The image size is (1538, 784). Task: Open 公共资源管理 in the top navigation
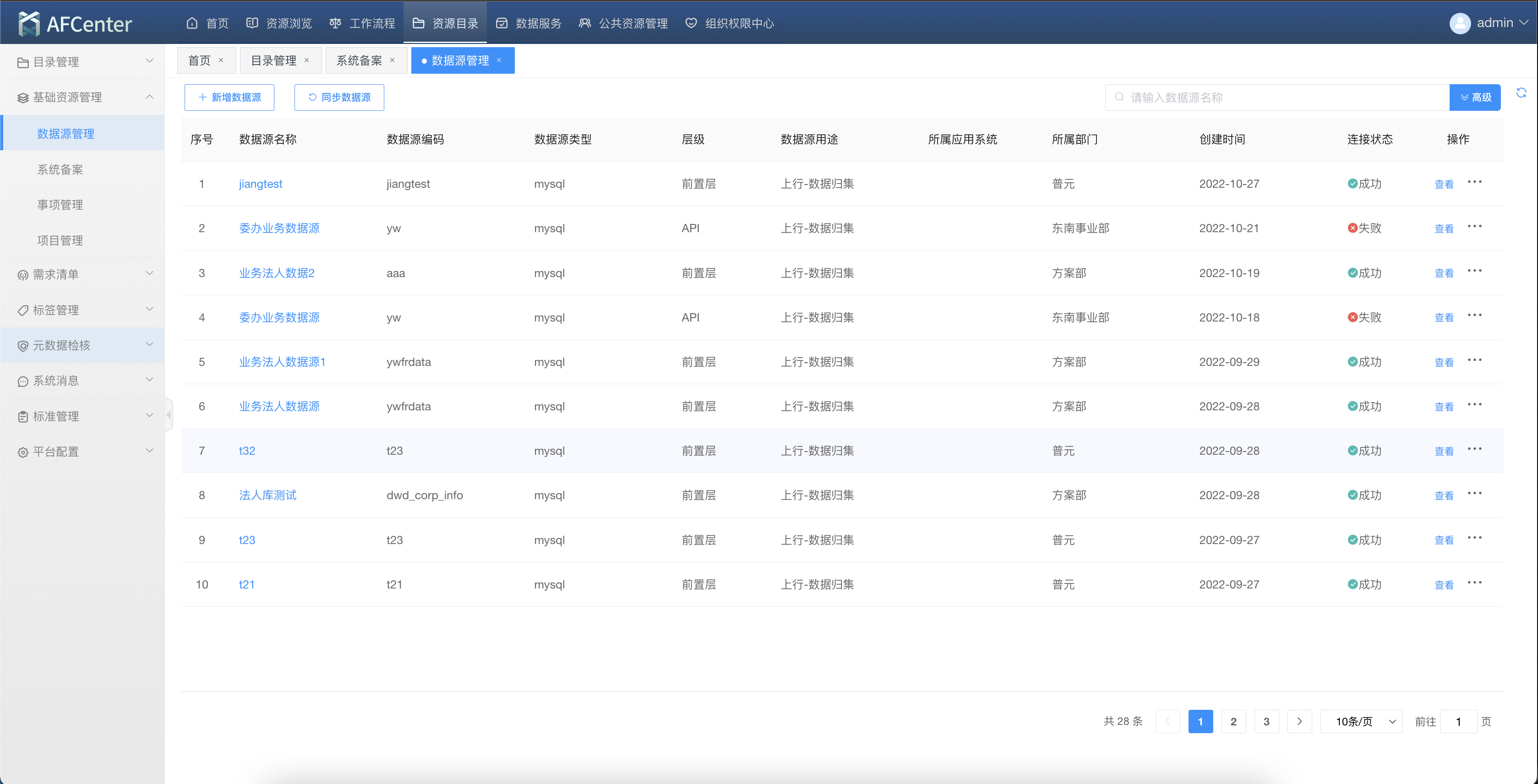[623, 23]
